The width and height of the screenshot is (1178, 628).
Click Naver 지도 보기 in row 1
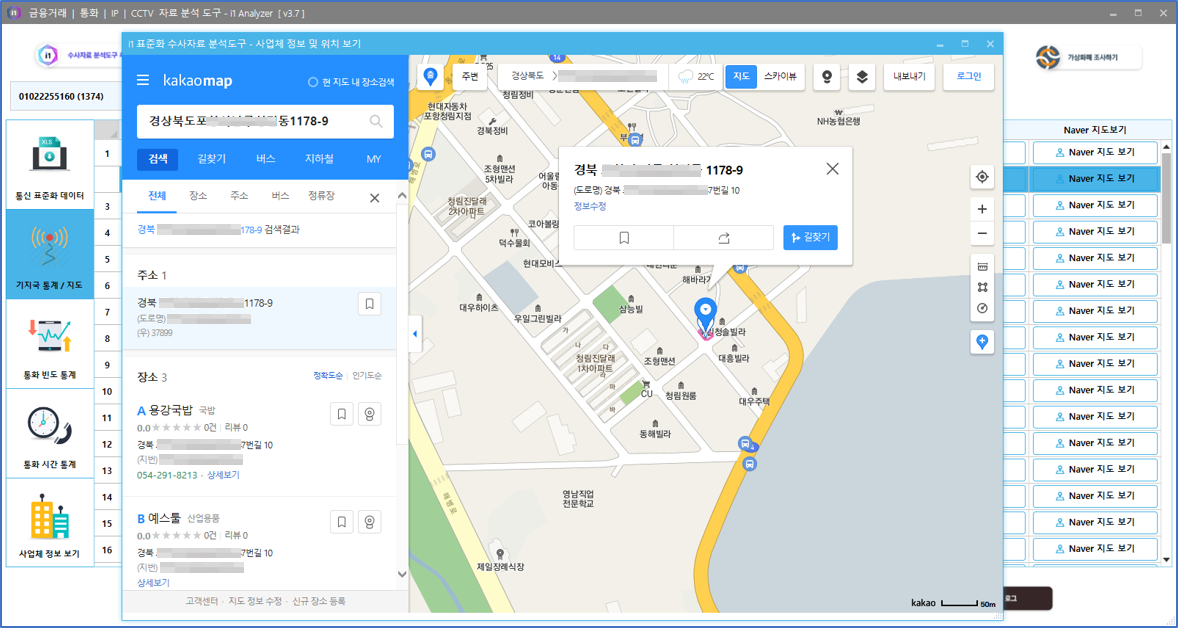click(x=1095, y=152)
